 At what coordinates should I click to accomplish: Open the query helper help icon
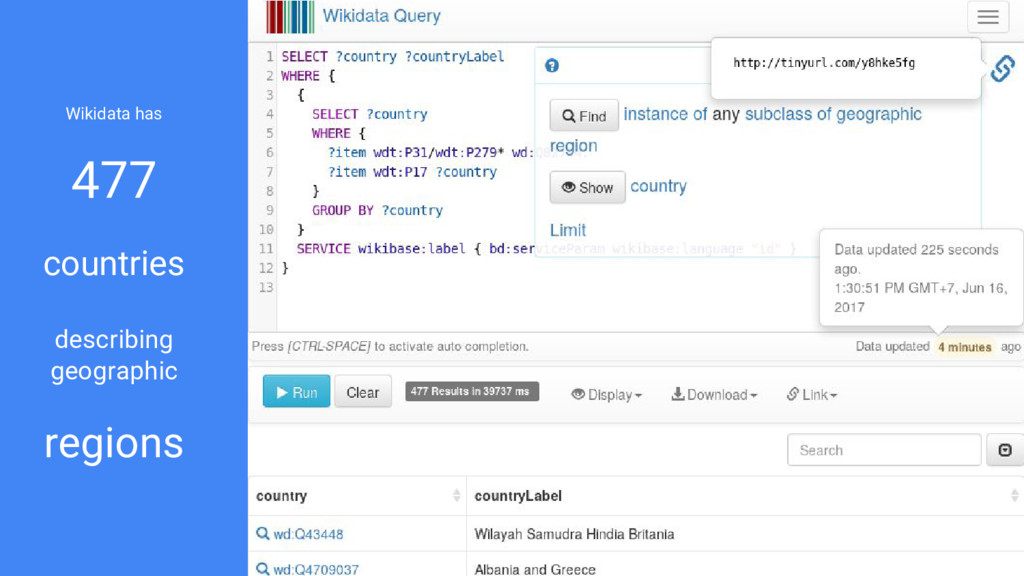[552, 65]
